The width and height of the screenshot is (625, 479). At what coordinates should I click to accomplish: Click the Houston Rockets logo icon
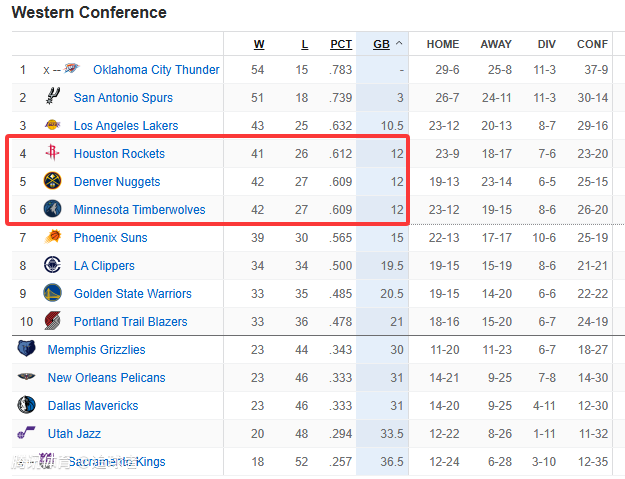52,154
